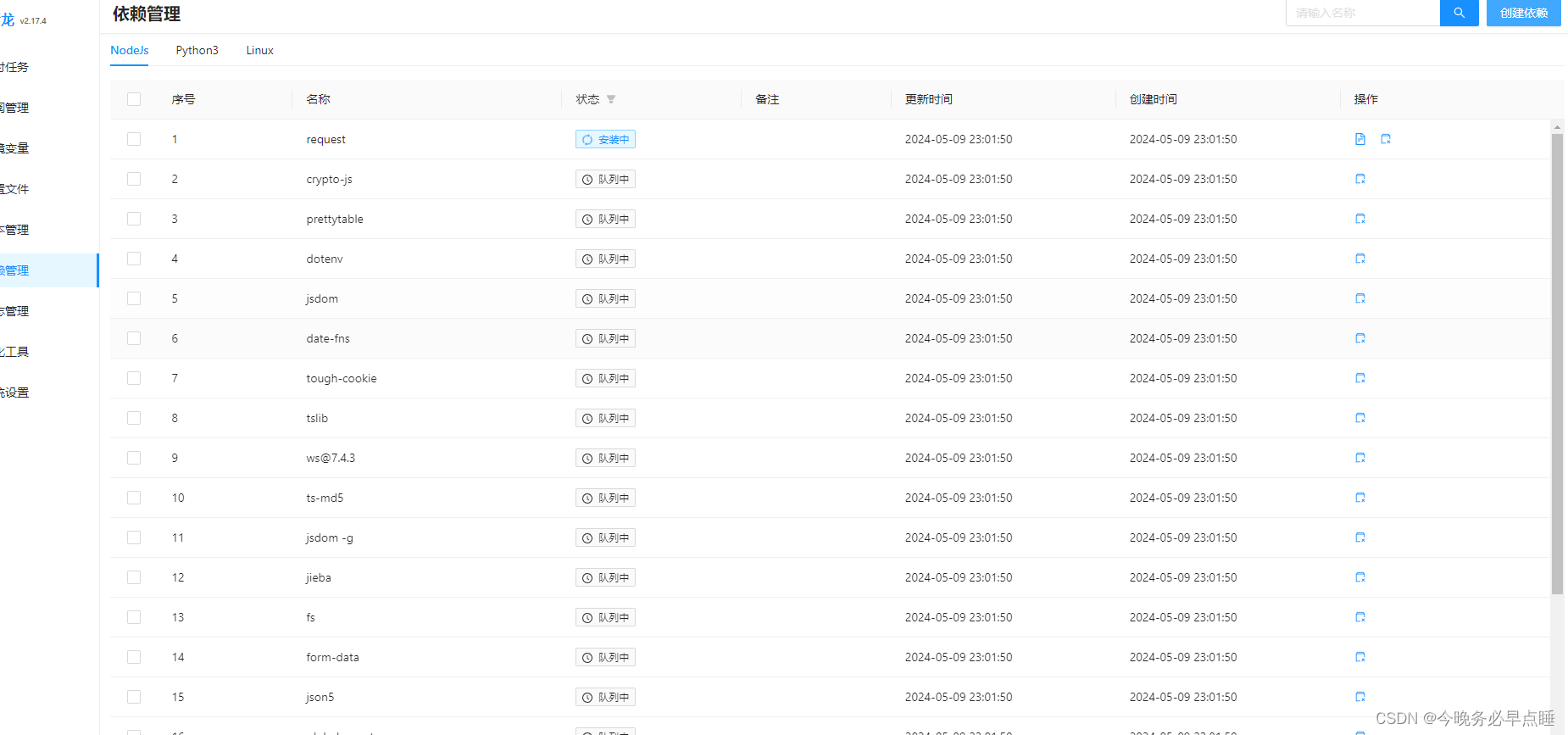The image size is (1568, 735).
Task: Check the box for request row
Action: click(x=134, y=139)
